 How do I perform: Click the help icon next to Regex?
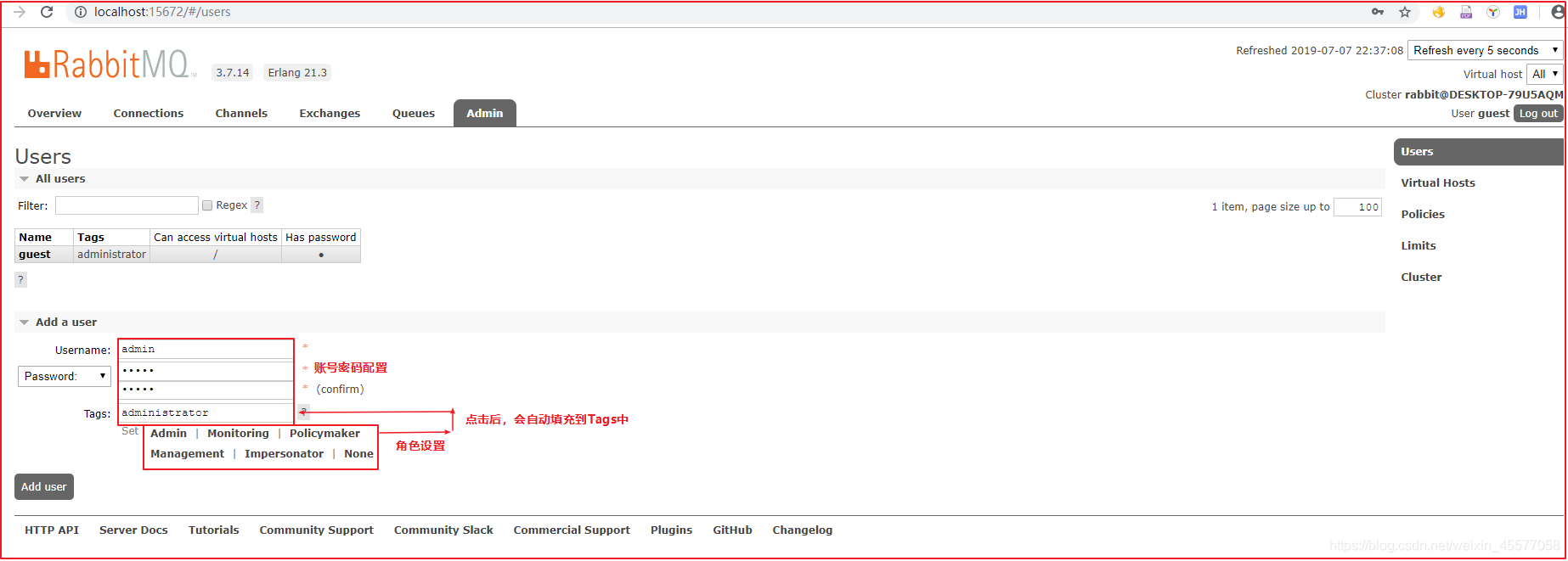[x=257, y=205]
